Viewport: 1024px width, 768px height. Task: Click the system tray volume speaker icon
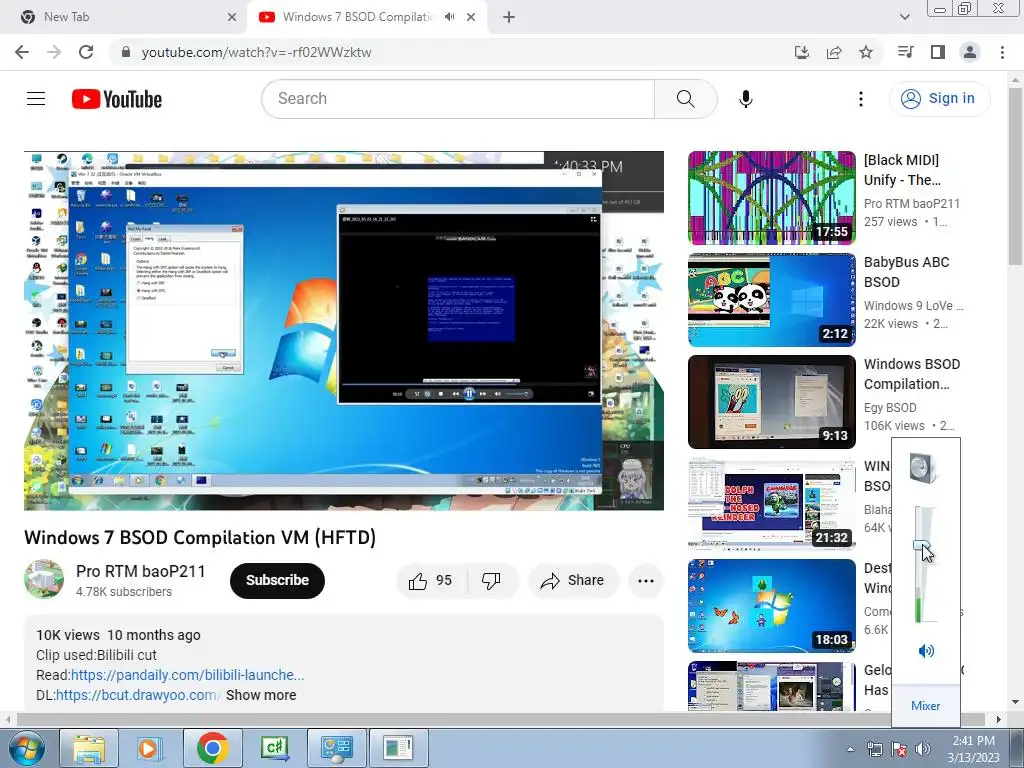pyautogui.click(x=923, y=749)
